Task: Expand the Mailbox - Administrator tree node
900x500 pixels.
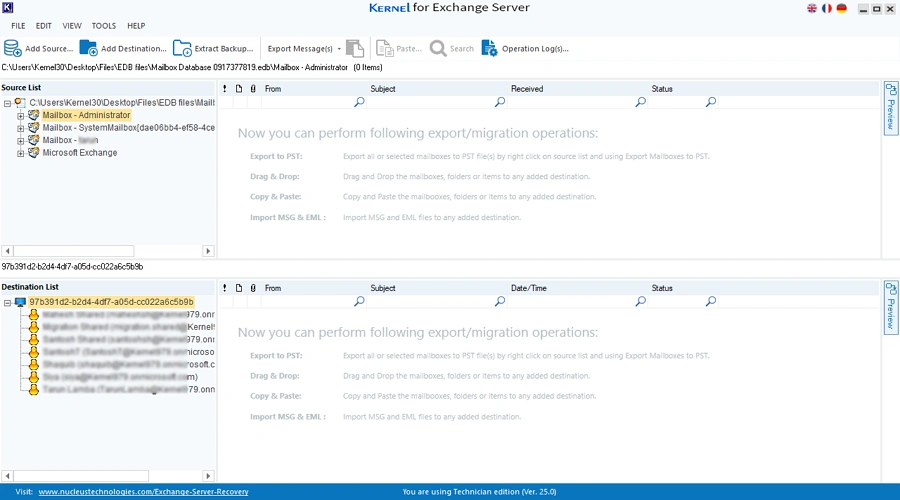Action: (x=20, y=115)
